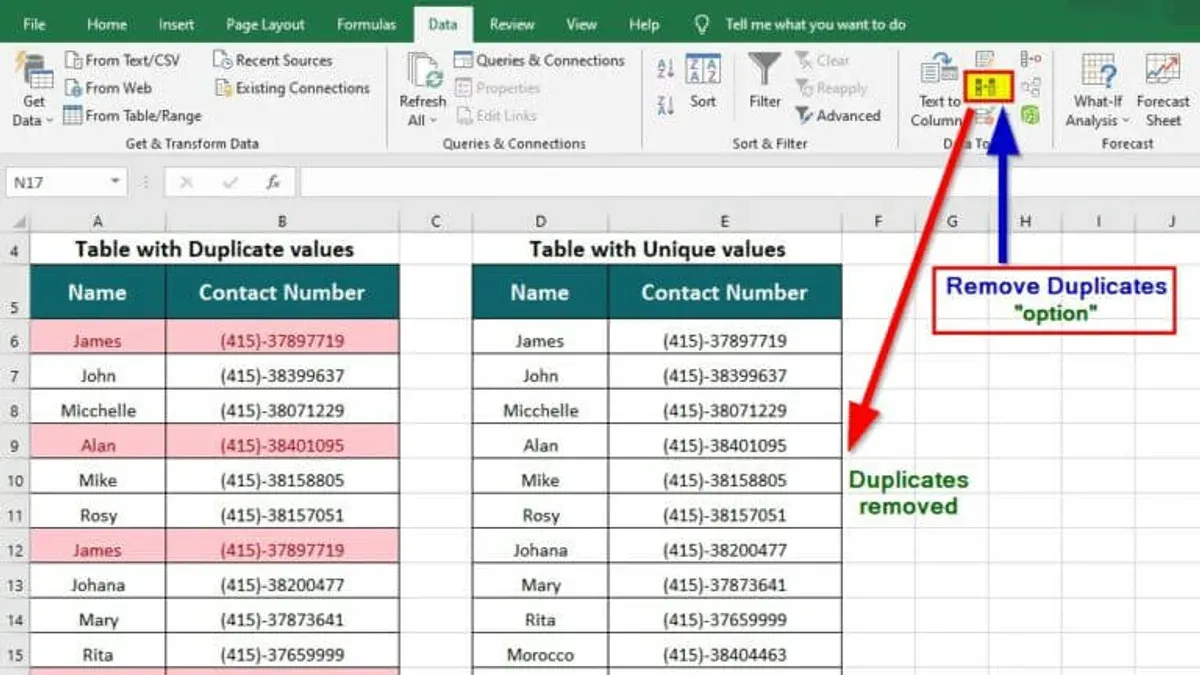Viewport: 1200px width, 675px height.
Task: Click the formula bar cancel X
Action: point(187,183)
